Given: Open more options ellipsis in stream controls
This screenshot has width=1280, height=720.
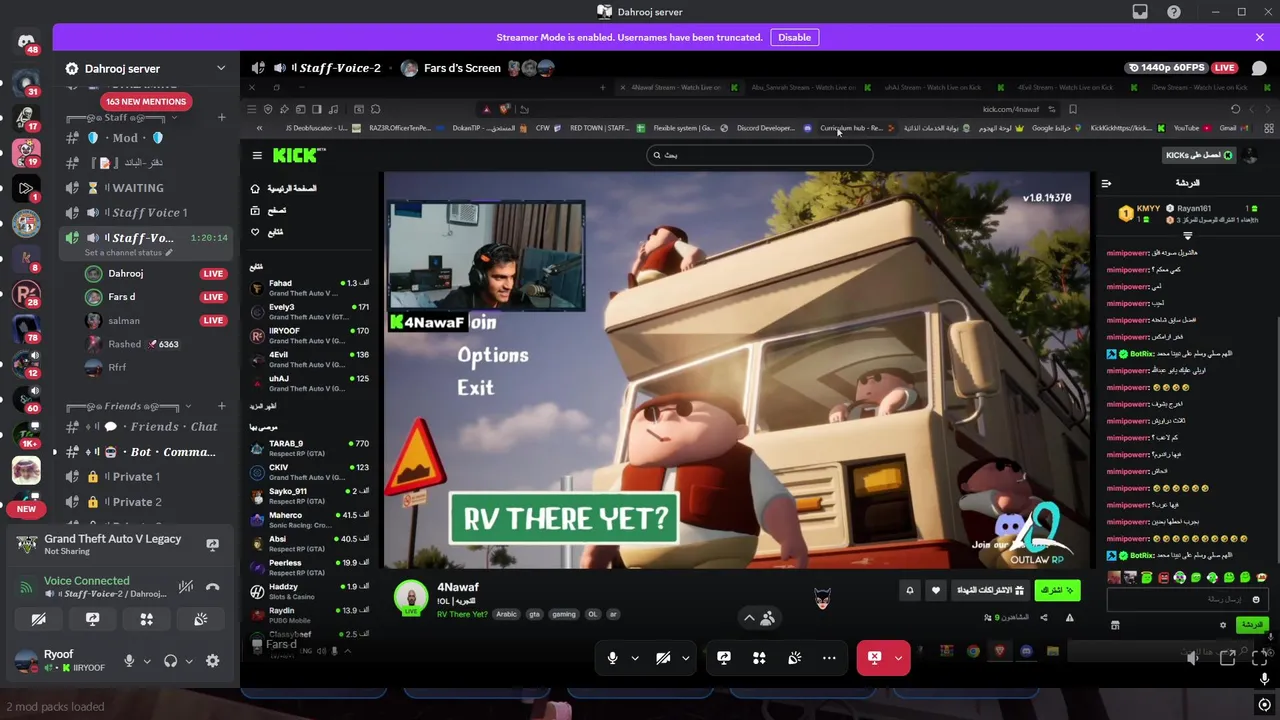Looking at the screenshot, I should tap(829, 658).
